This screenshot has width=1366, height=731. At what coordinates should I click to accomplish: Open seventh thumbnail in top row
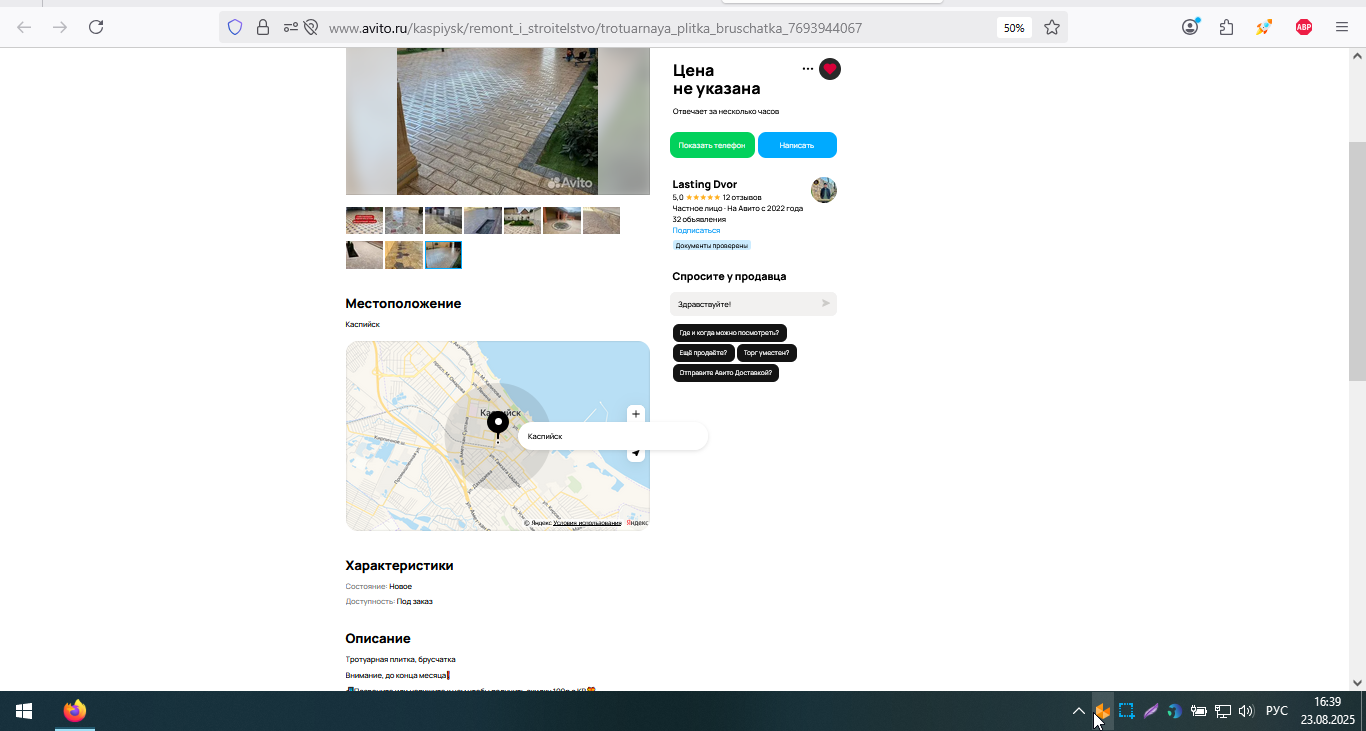tap(601, 220)
